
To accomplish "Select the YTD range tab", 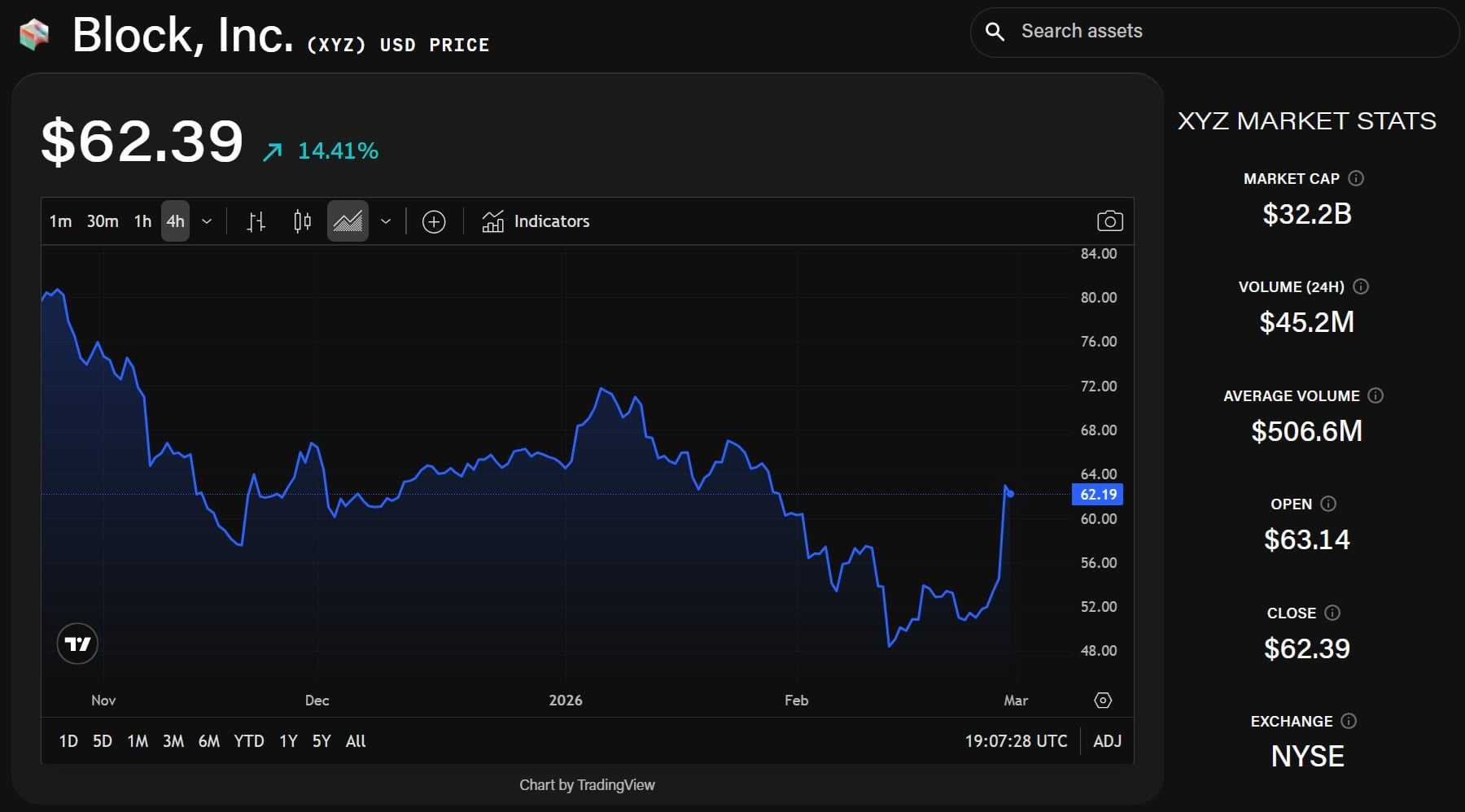I will (248, 741).
